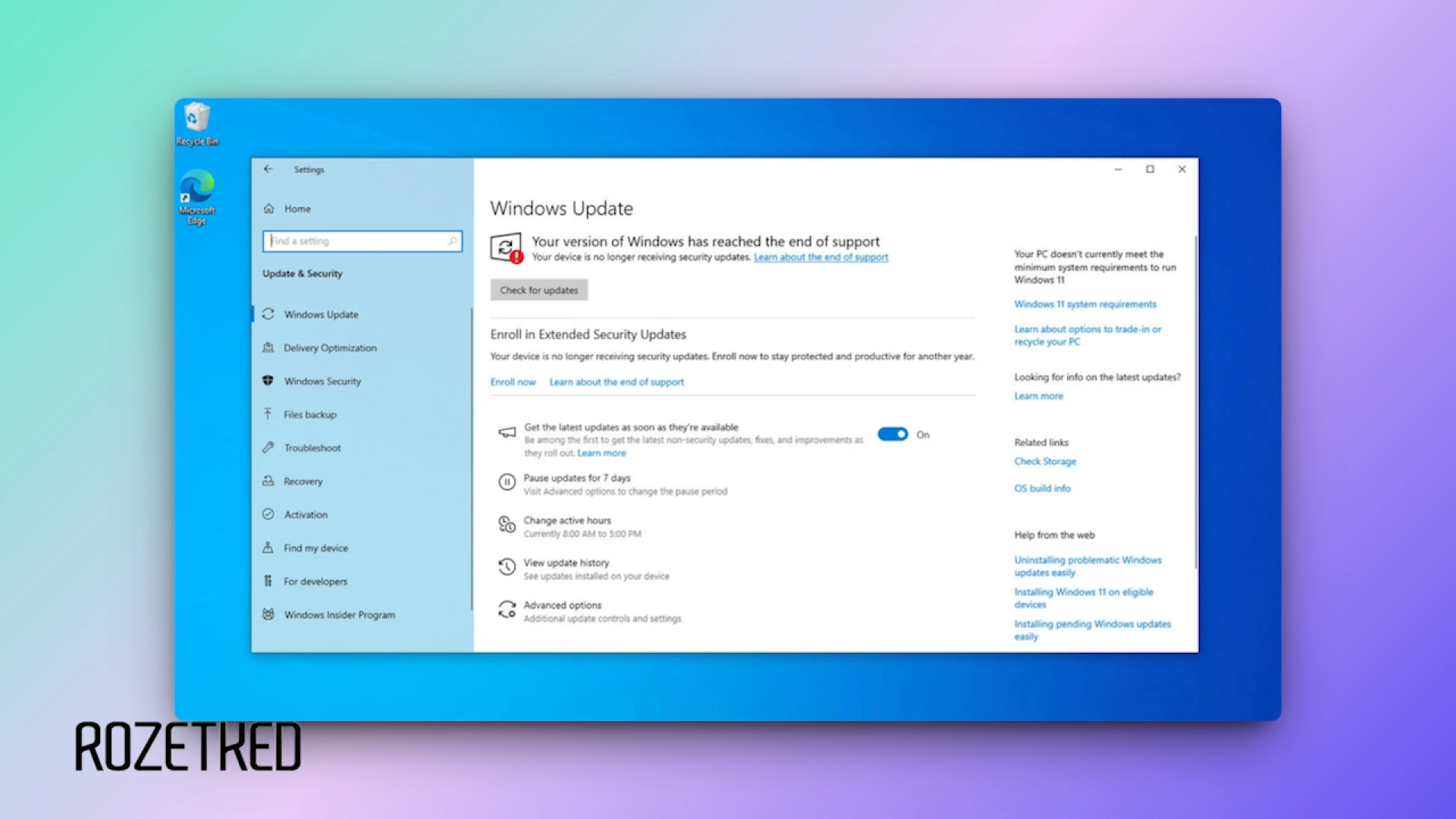Open Installing pending Windows updates link
The width and height of the screenshot is (1456, 819).
1093,629
